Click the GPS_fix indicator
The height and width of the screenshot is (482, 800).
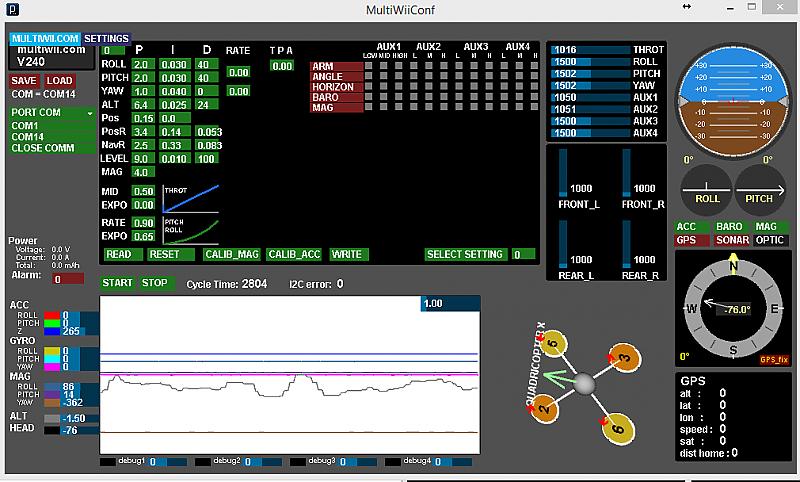(x=774, y=360)
